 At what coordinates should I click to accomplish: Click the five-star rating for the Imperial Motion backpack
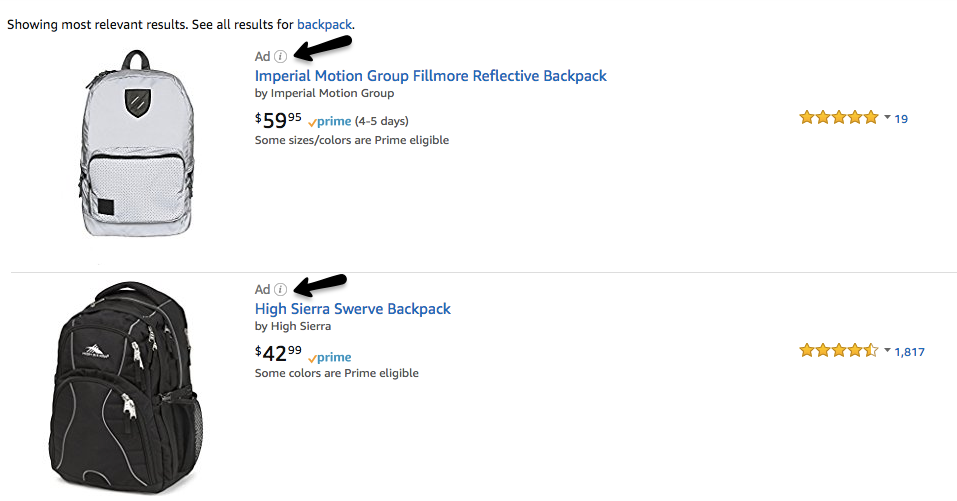pyautogui.click(x=838, y=118)
